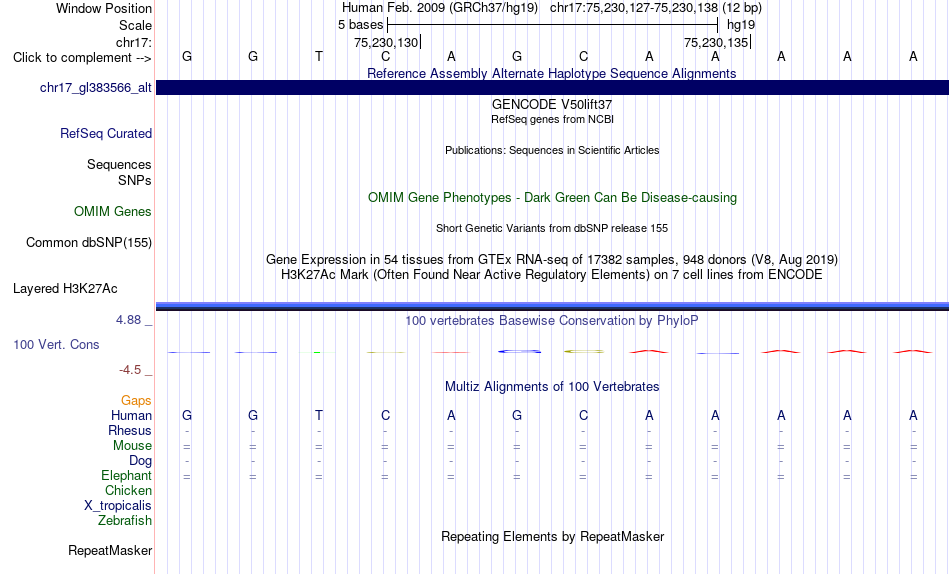Click the Mouse species row label
This screenshot has height=574, width=950.
132,446
